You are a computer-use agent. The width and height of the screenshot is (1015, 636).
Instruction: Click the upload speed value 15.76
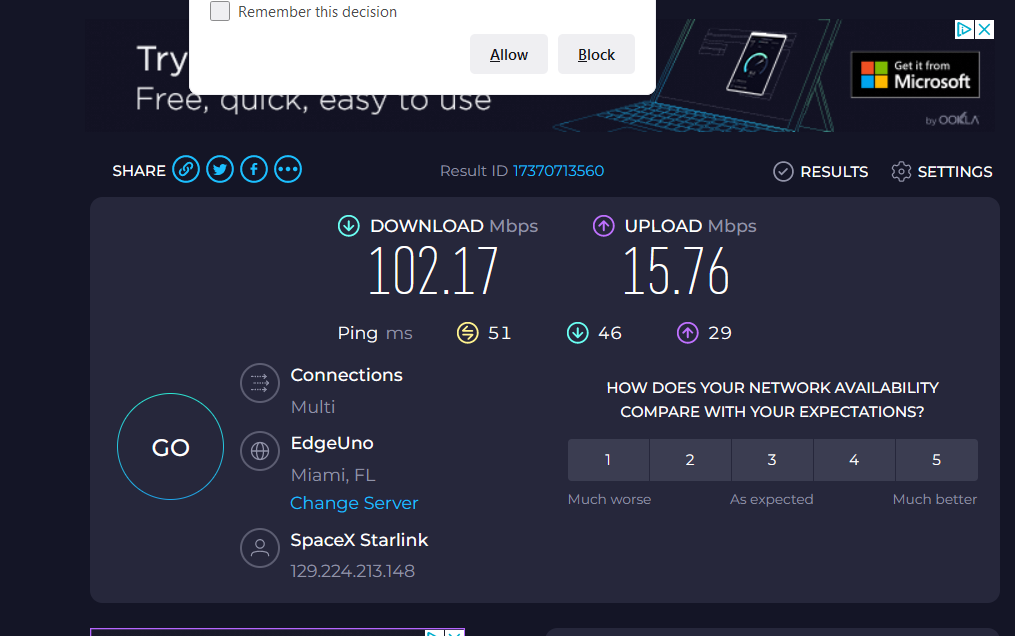(x=676, y=271)
